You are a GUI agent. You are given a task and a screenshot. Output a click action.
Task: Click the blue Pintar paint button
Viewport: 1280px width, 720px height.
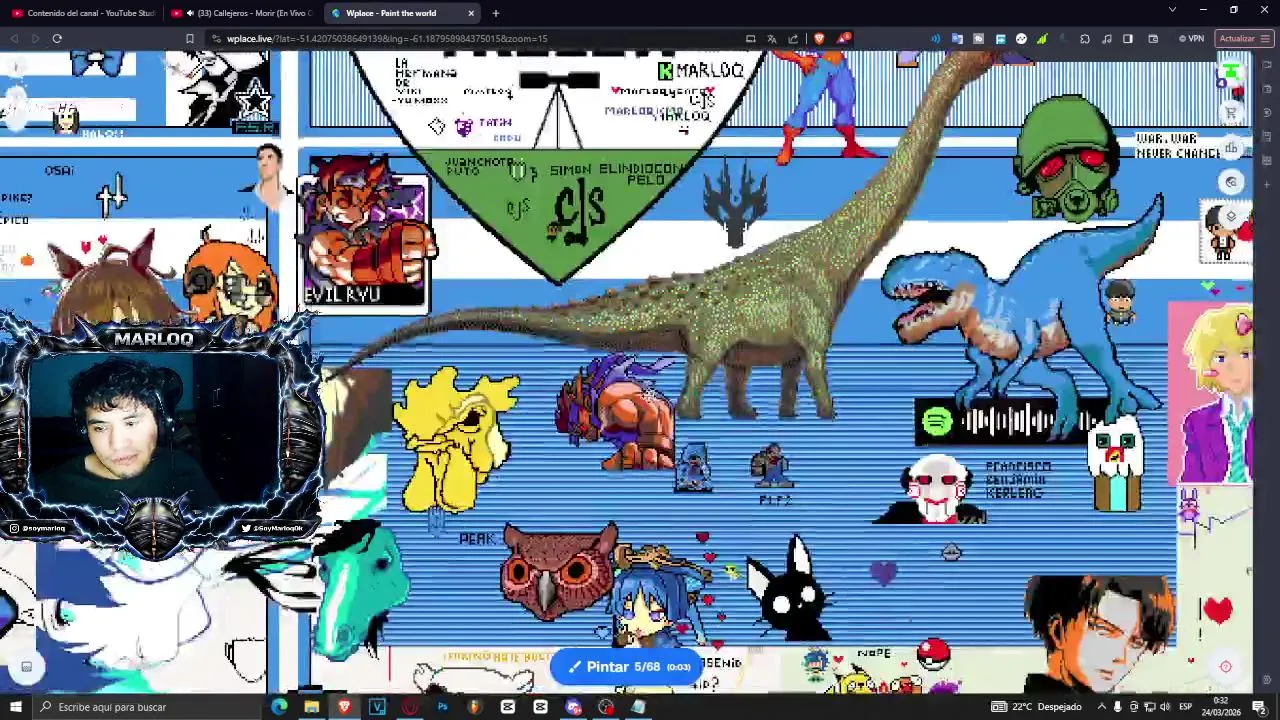[627, 667]
